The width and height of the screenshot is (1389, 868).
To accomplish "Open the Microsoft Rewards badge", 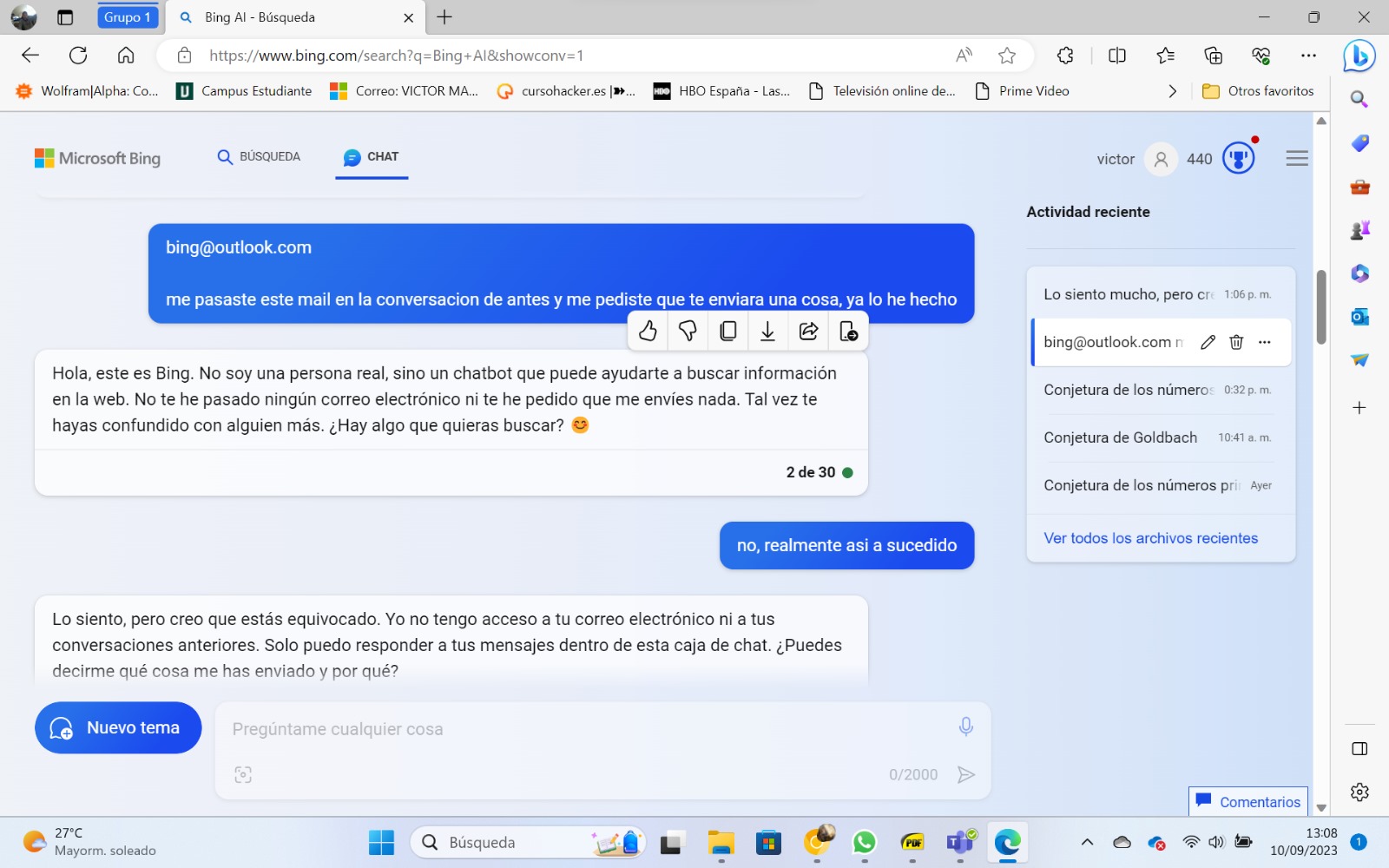I will tap(1239, 158).
